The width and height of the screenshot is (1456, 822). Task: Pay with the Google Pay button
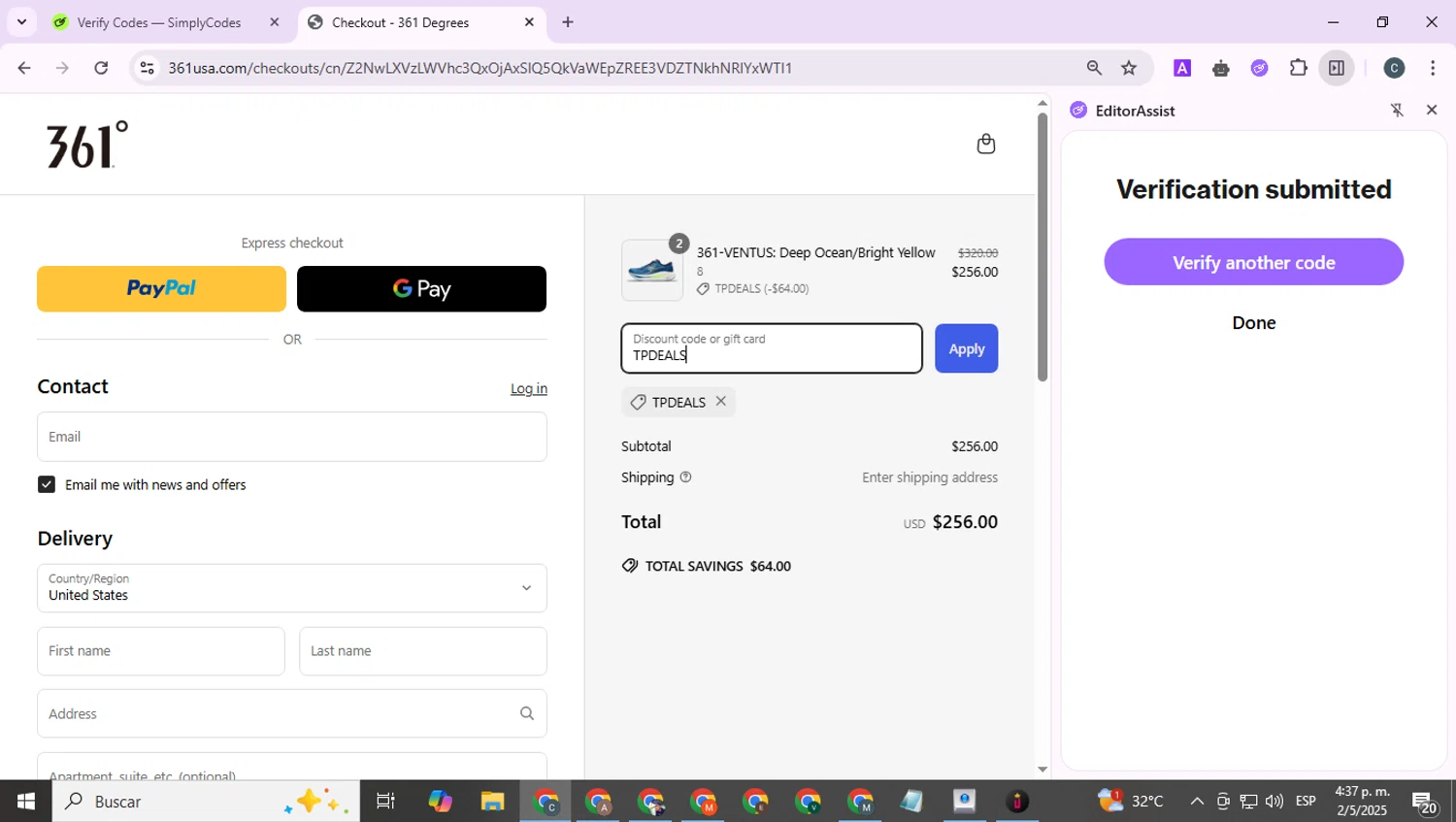[421, 288]
